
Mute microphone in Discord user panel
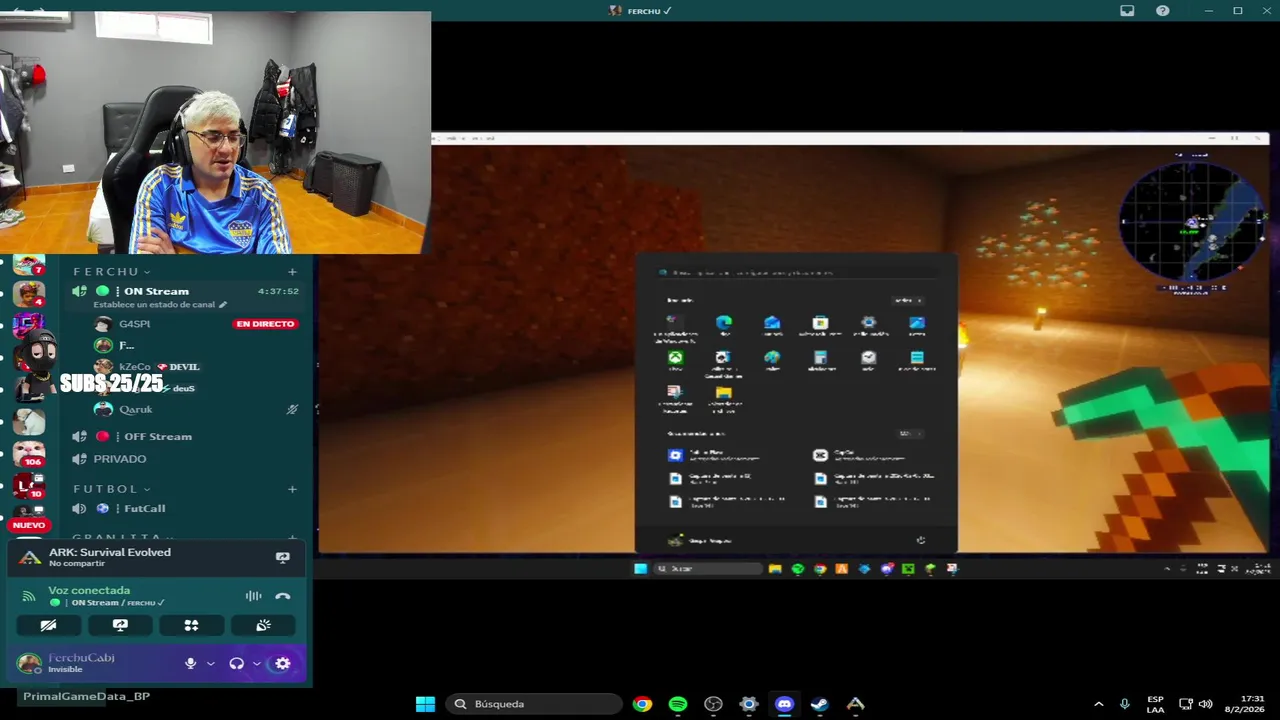190,663
